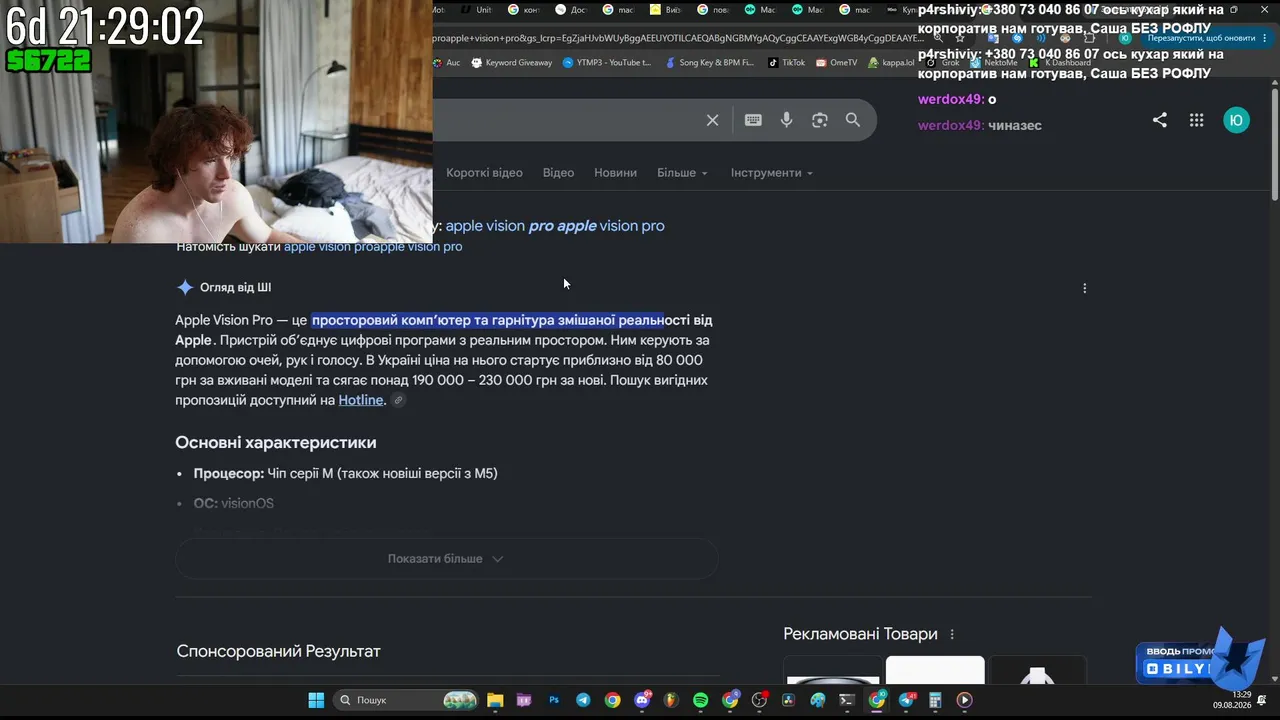
Task: Open the NektoMe bookmark
Action: click(x=993, y=63)
